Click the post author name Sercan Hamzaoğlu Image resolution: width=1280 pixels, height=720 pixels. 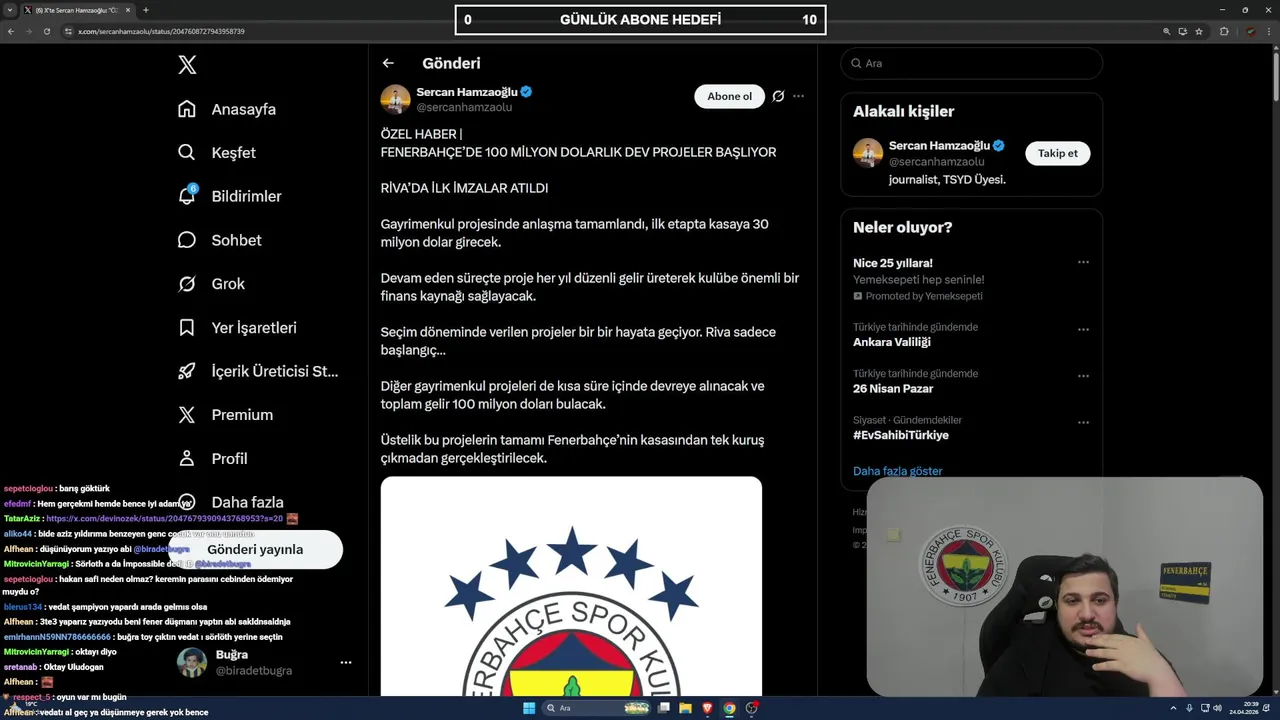pyautogui.click(x=466, y=92)
